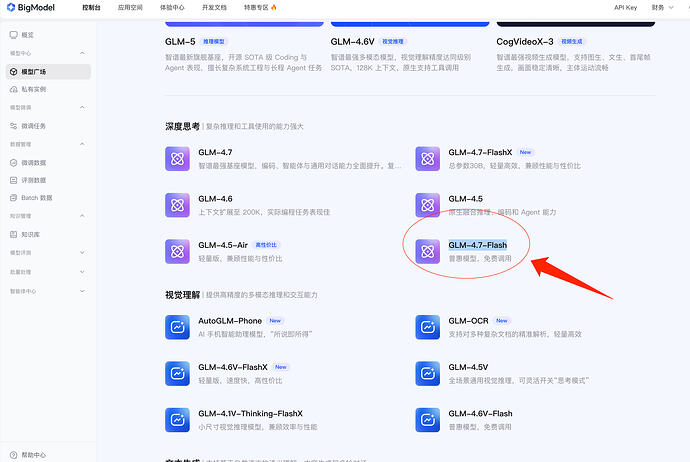Open the 财务 dropdown in top bar
This screenshot has width=690, height=462.
pyautogui.click(x=662, y=7)
